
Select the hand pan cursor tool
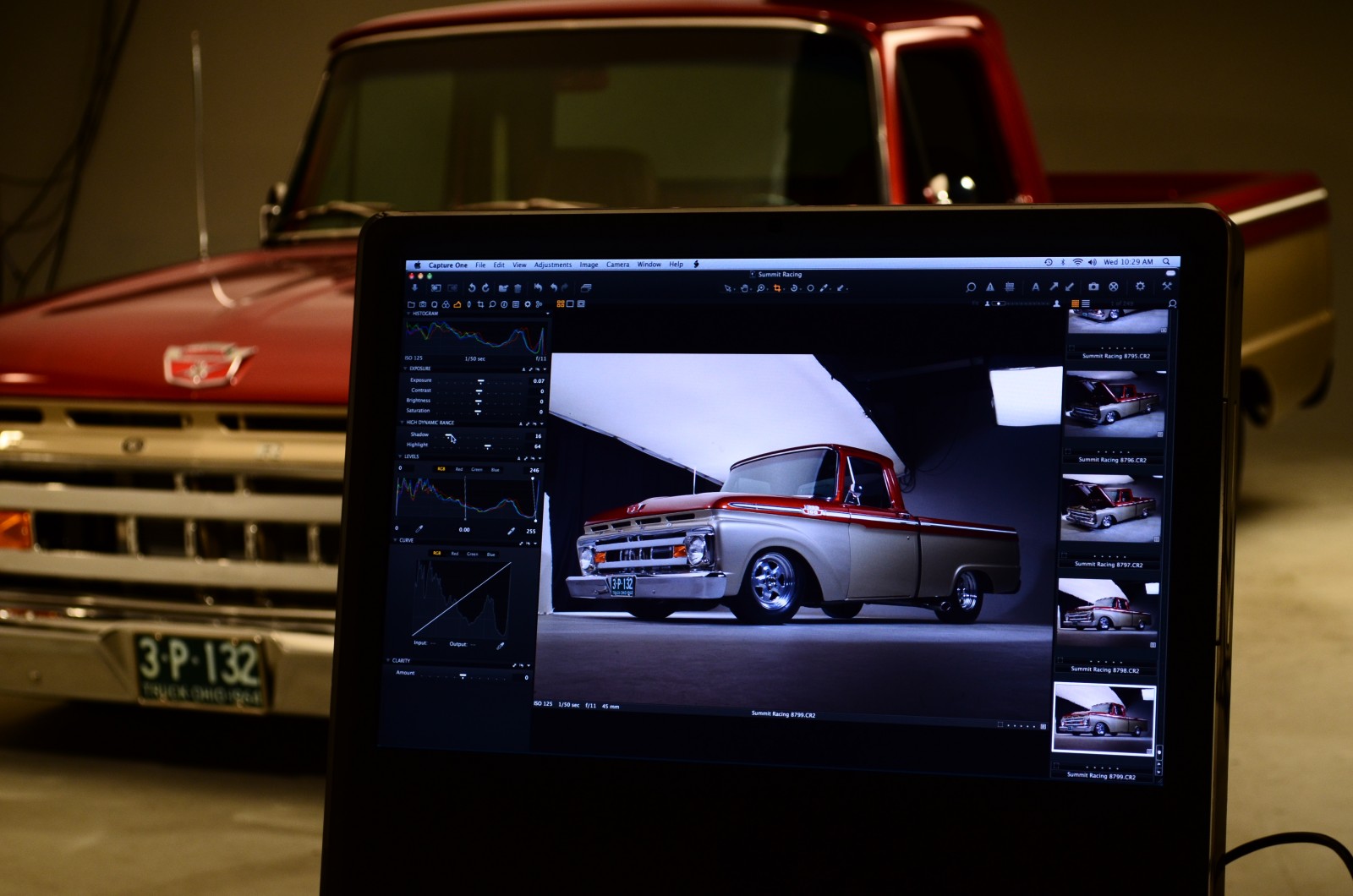pyautogui.click(x=744, y=288)
